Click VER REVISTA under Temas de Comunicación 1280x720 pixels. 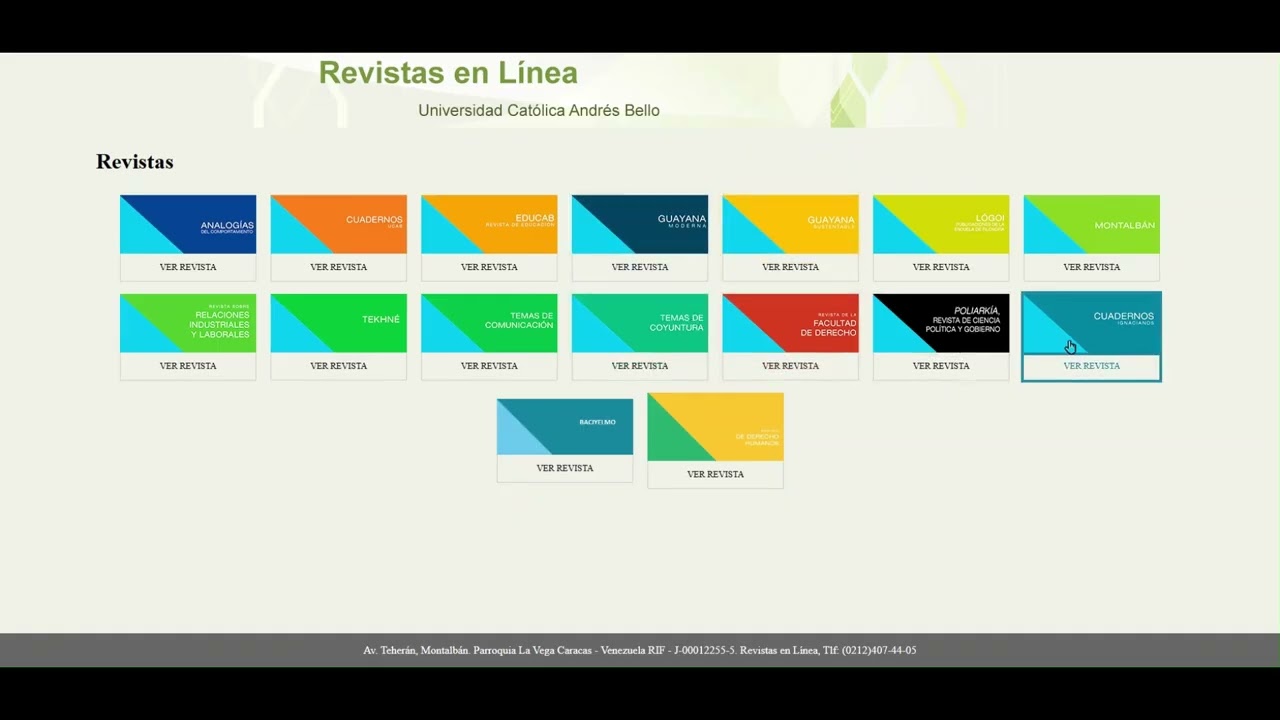pos(489,366)
